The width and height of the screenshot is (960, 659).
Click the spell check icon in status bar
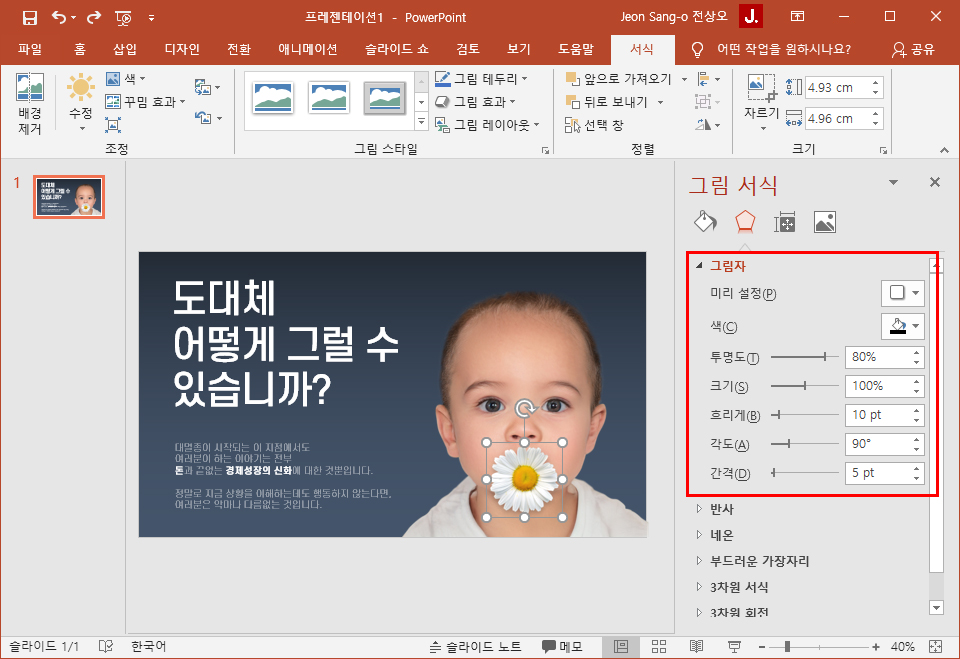click(x=106, y=646)
